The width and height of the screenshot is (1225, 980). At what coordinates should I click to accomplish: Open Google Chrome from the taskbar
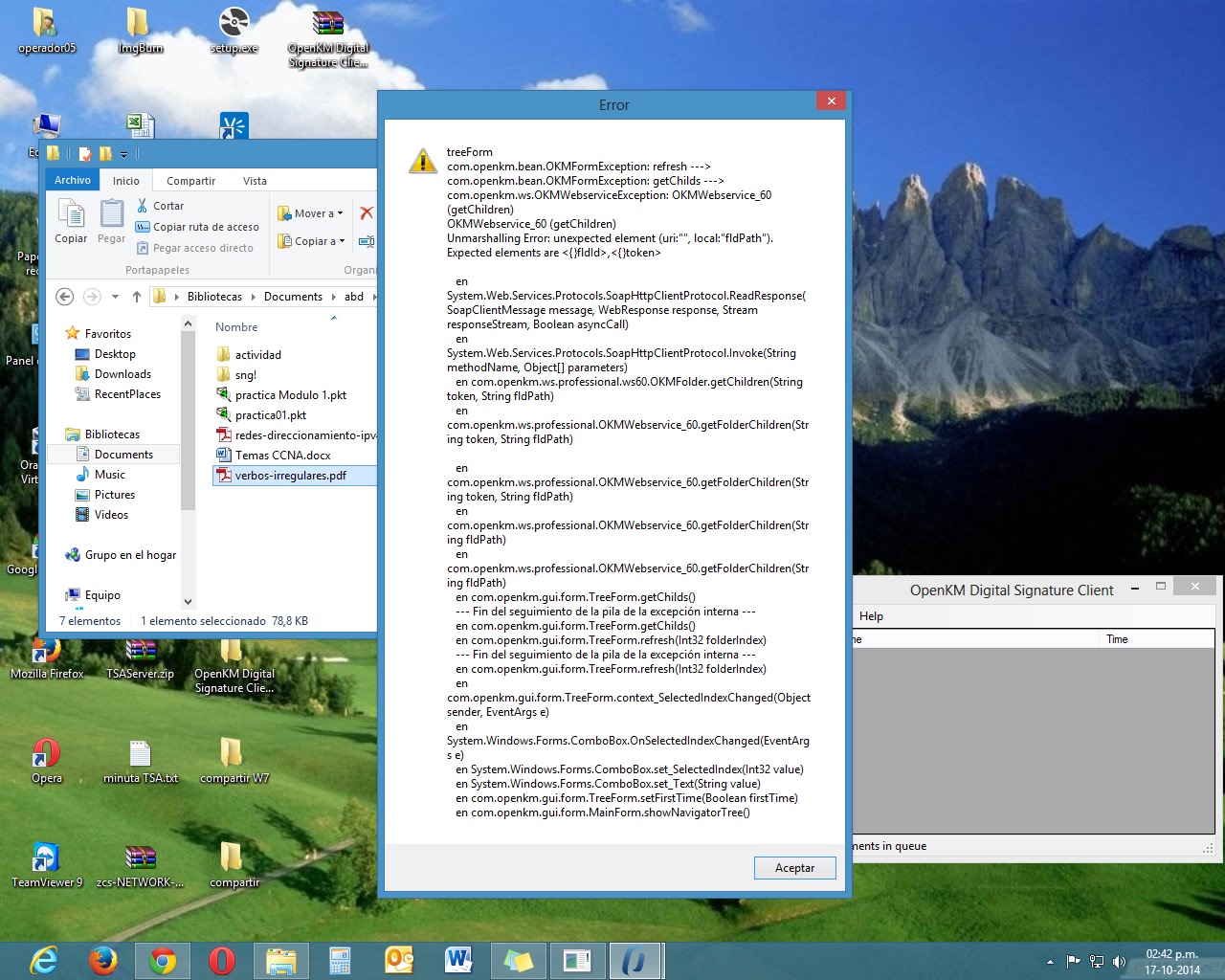163,960
